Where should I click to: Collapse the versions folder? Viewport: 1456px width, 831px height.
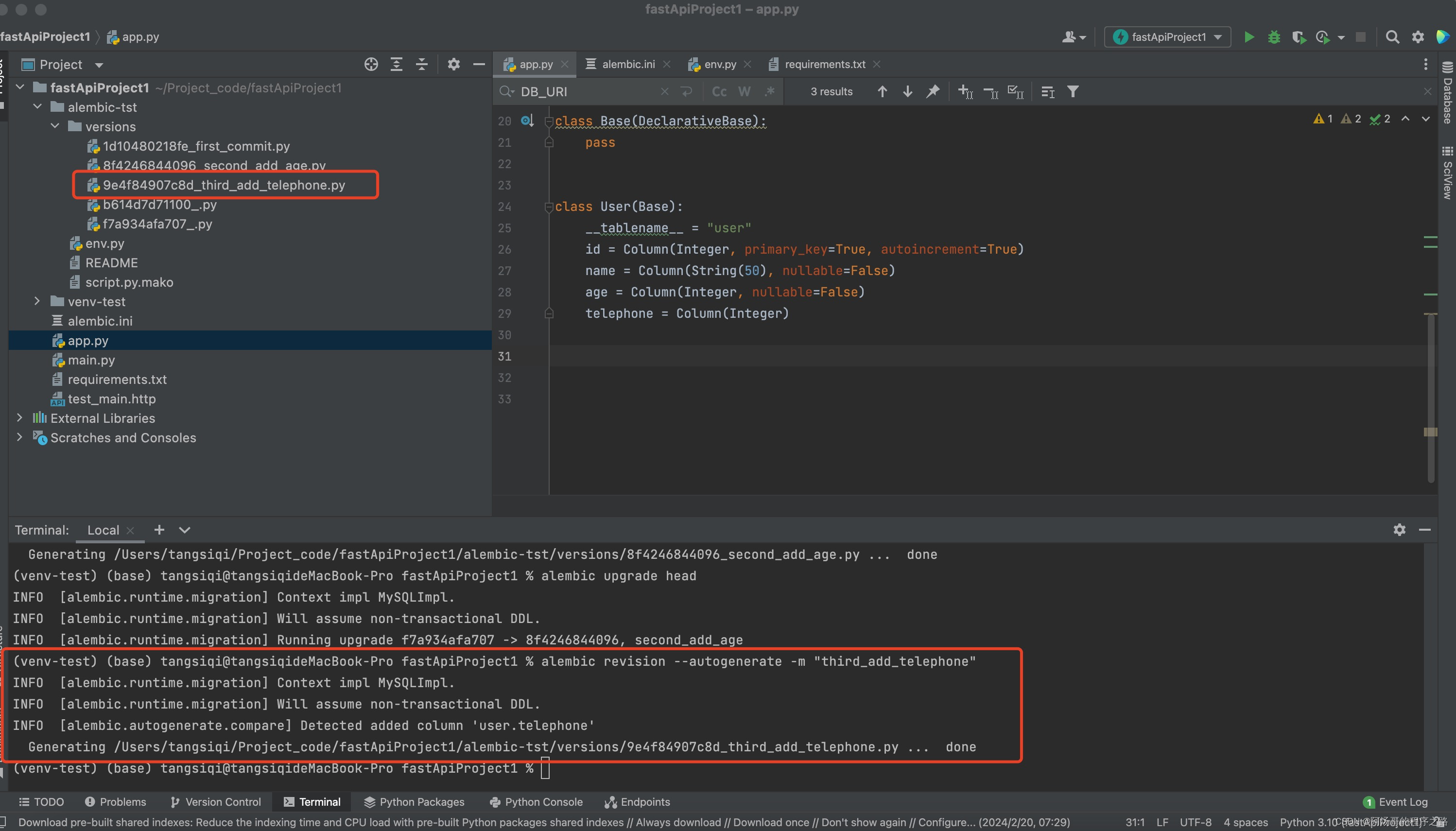[x=55, y=126]
